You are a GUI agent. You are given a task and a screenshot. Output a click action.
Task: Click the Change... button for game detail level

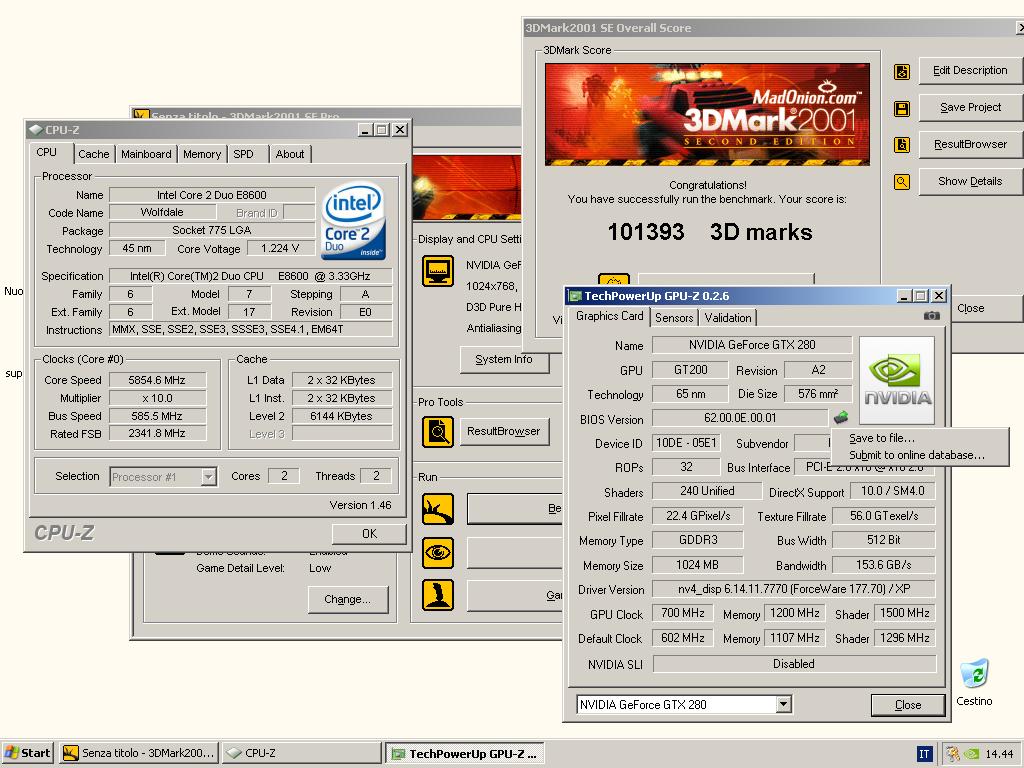[347, 600]
